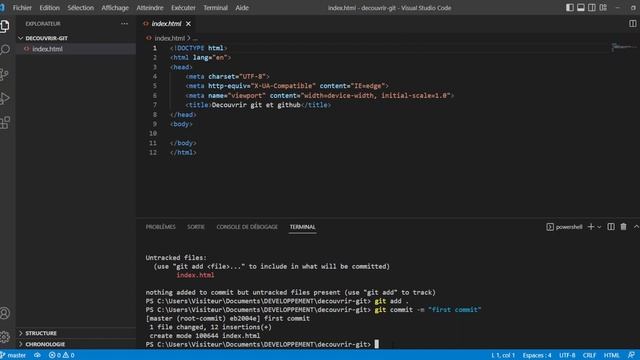Open the Explorer view in activity bar
Screen dimensions: 640x360
point(5,26)
